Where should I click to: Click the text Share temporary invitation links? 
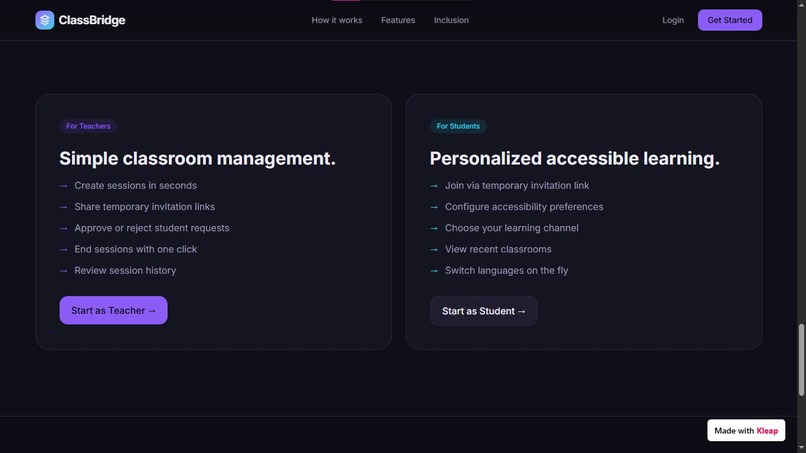144,207
